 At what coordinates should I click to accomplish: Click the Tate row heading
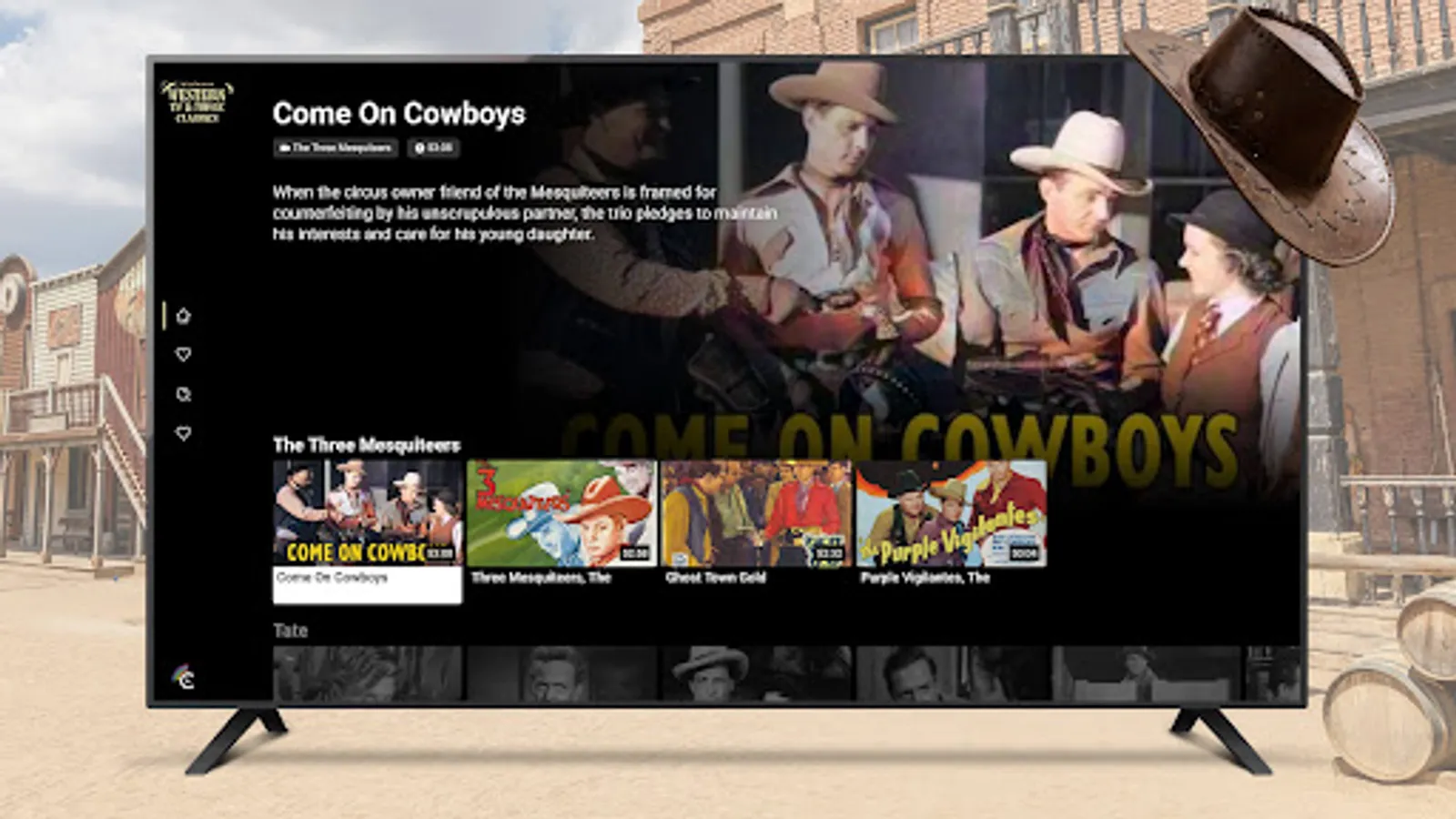click(x=290, y=631)
